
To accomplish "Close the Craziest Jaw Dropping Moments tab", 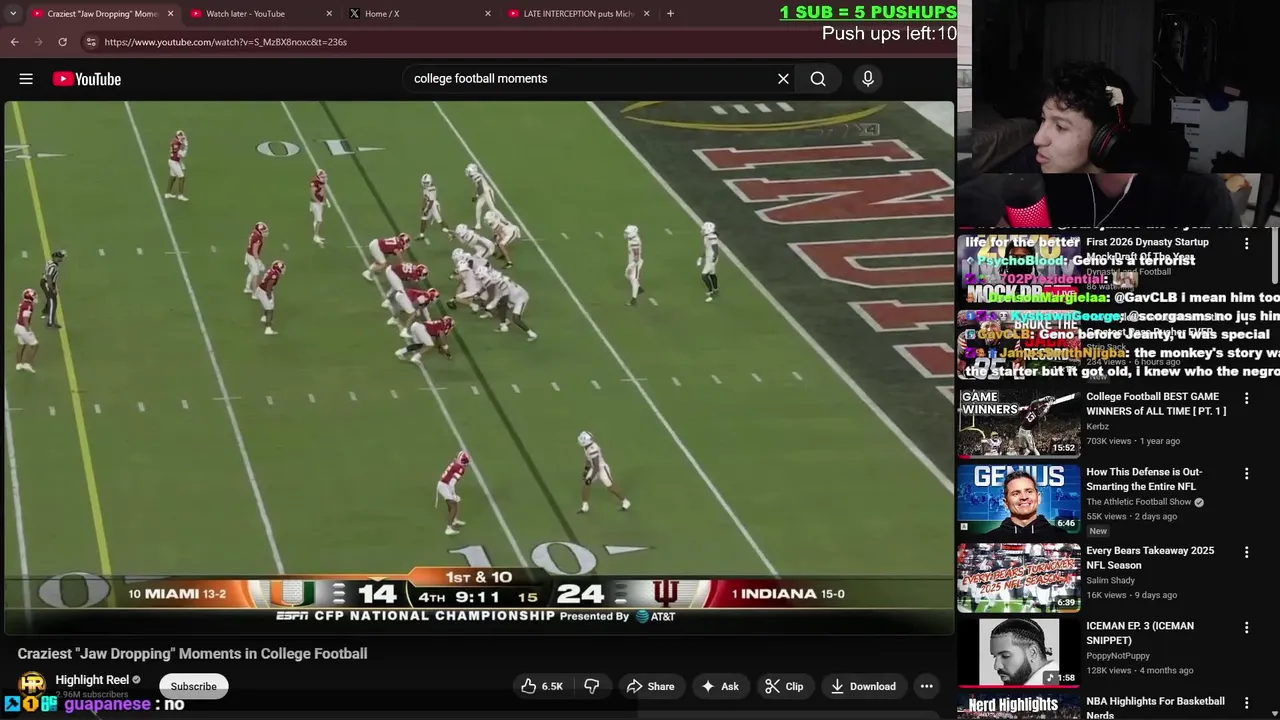I will click(170, 14).
